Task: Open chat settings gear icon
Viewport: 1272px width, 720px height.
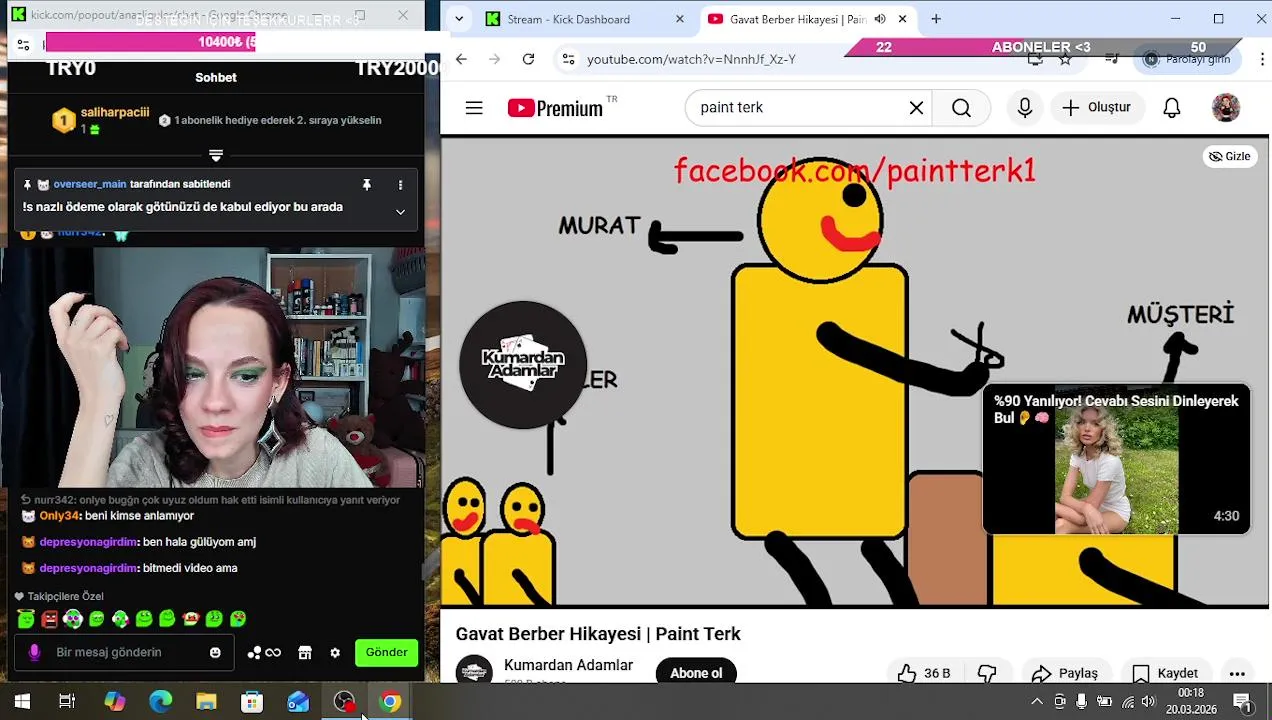Action: pos(335,652)
